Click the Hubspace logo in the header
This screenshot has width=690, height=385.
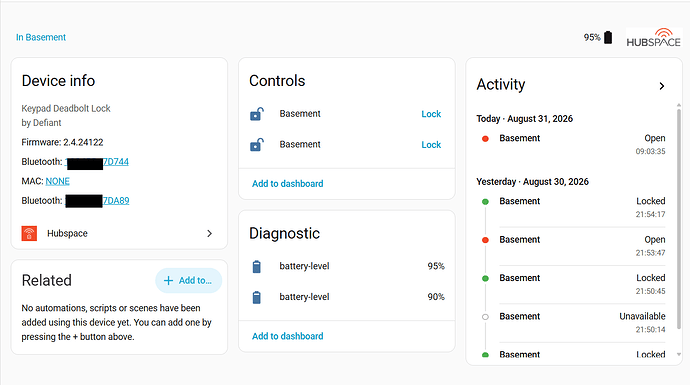(653, 38)
